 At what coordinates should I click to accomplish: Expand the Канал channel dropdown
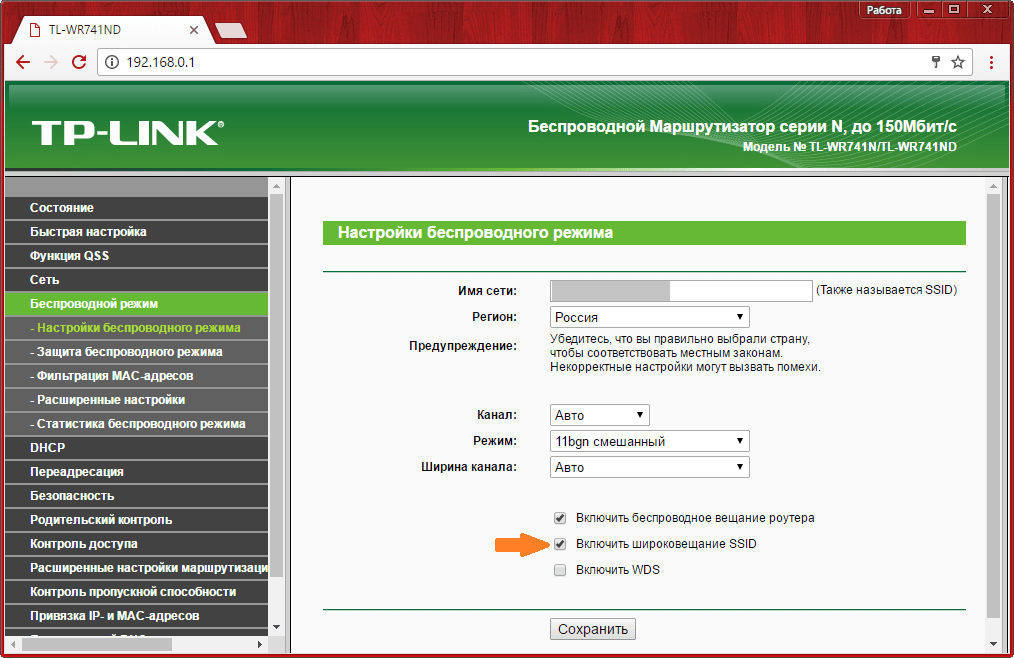click(599, 415)
